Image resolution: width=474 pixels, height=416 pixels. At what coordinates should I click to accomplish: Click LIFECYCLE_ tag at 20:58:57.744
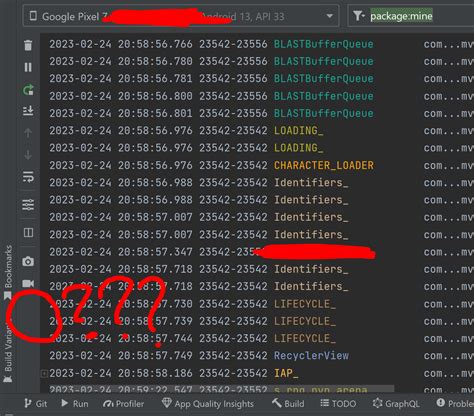pos(305,339)
